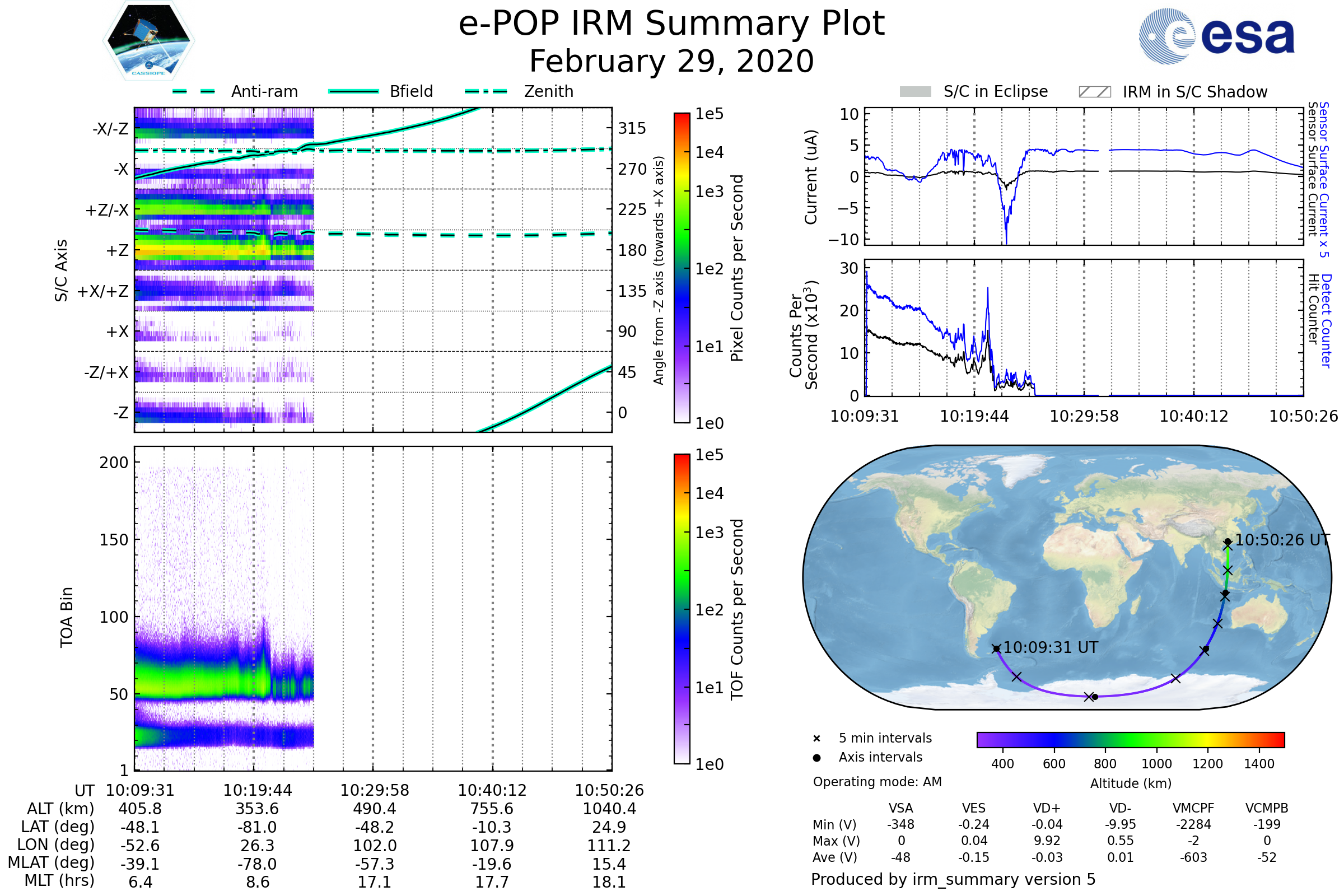
Task: Click Produced by irm_summary version 5 text
Action: click(x=953, y=879)
